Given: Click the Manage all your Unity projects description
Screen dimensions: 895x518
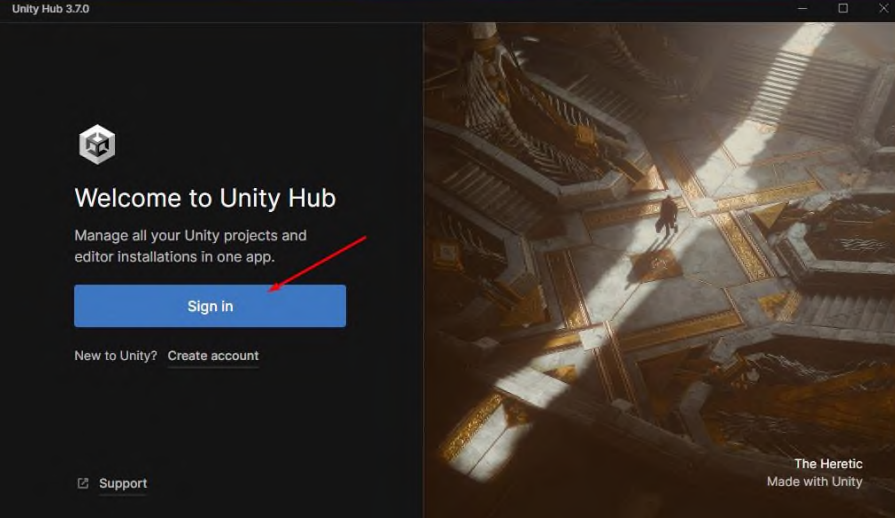Looking at the screenshot, I should tap(191, 246).
